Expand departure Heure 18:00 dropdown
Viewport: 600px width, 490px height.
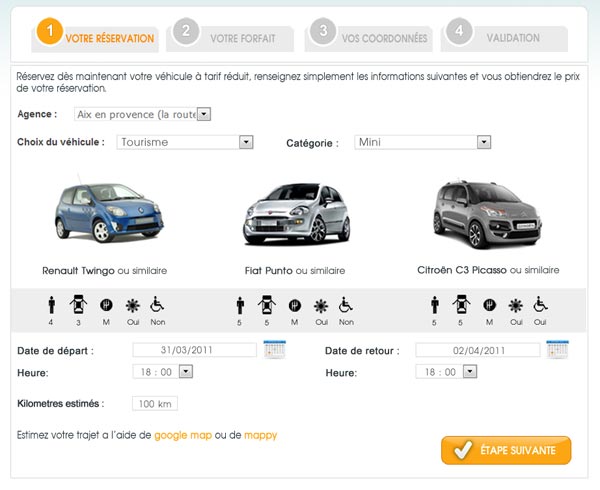click(163, 372)
